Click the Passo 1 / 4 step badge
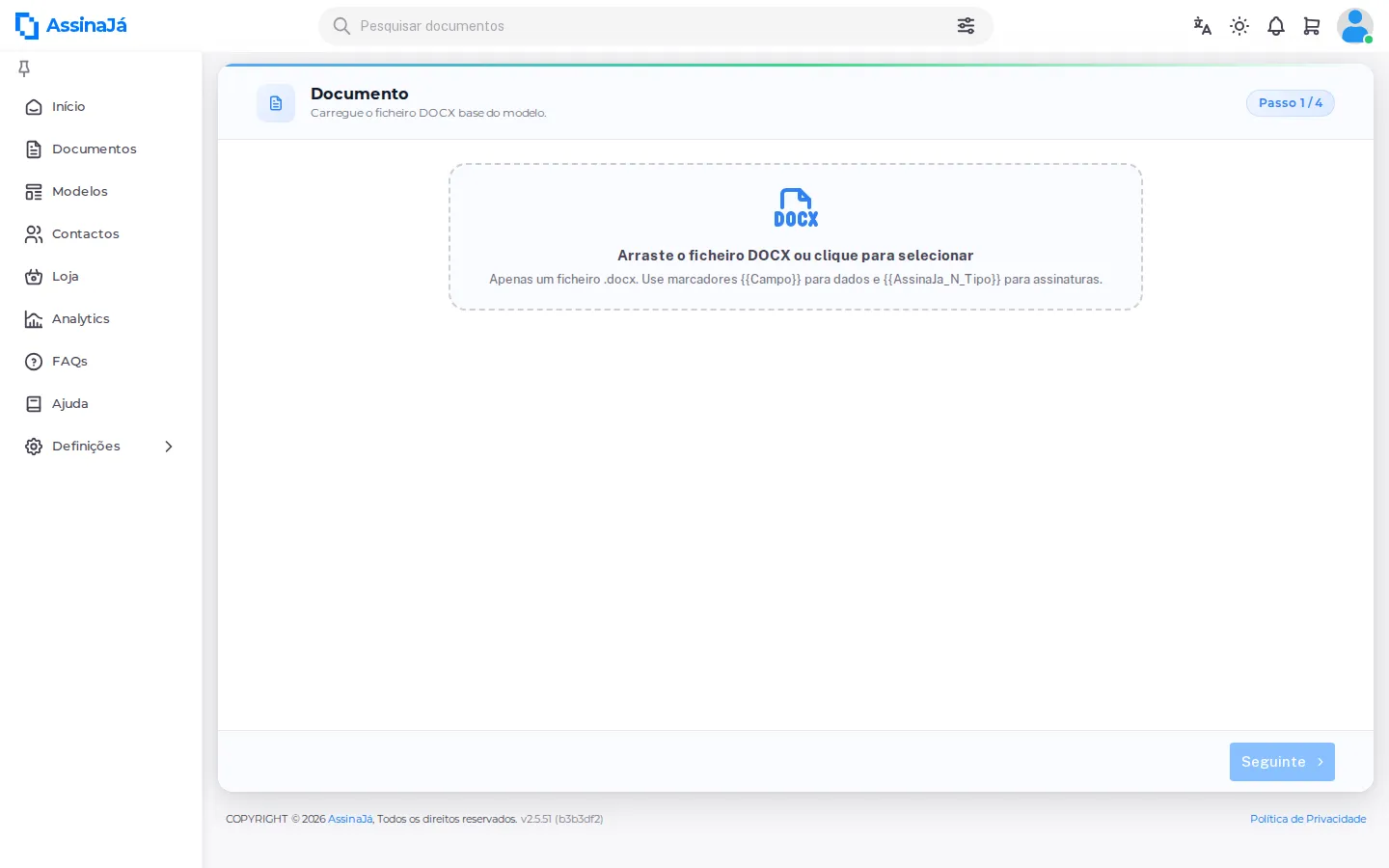 coord(1291,103)
